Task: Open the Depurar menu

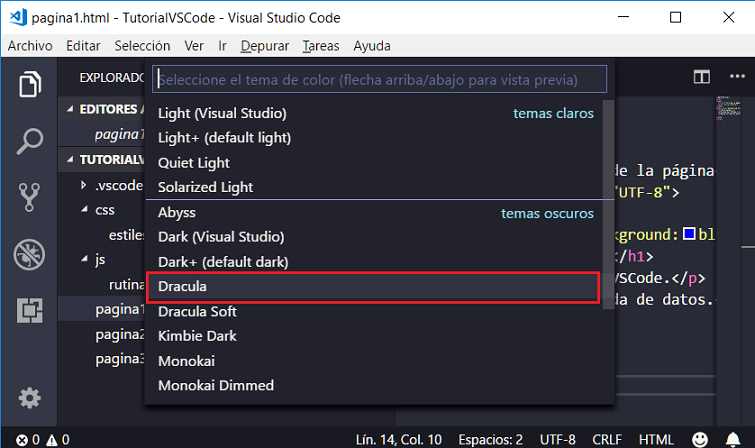Action: [266, 46]
